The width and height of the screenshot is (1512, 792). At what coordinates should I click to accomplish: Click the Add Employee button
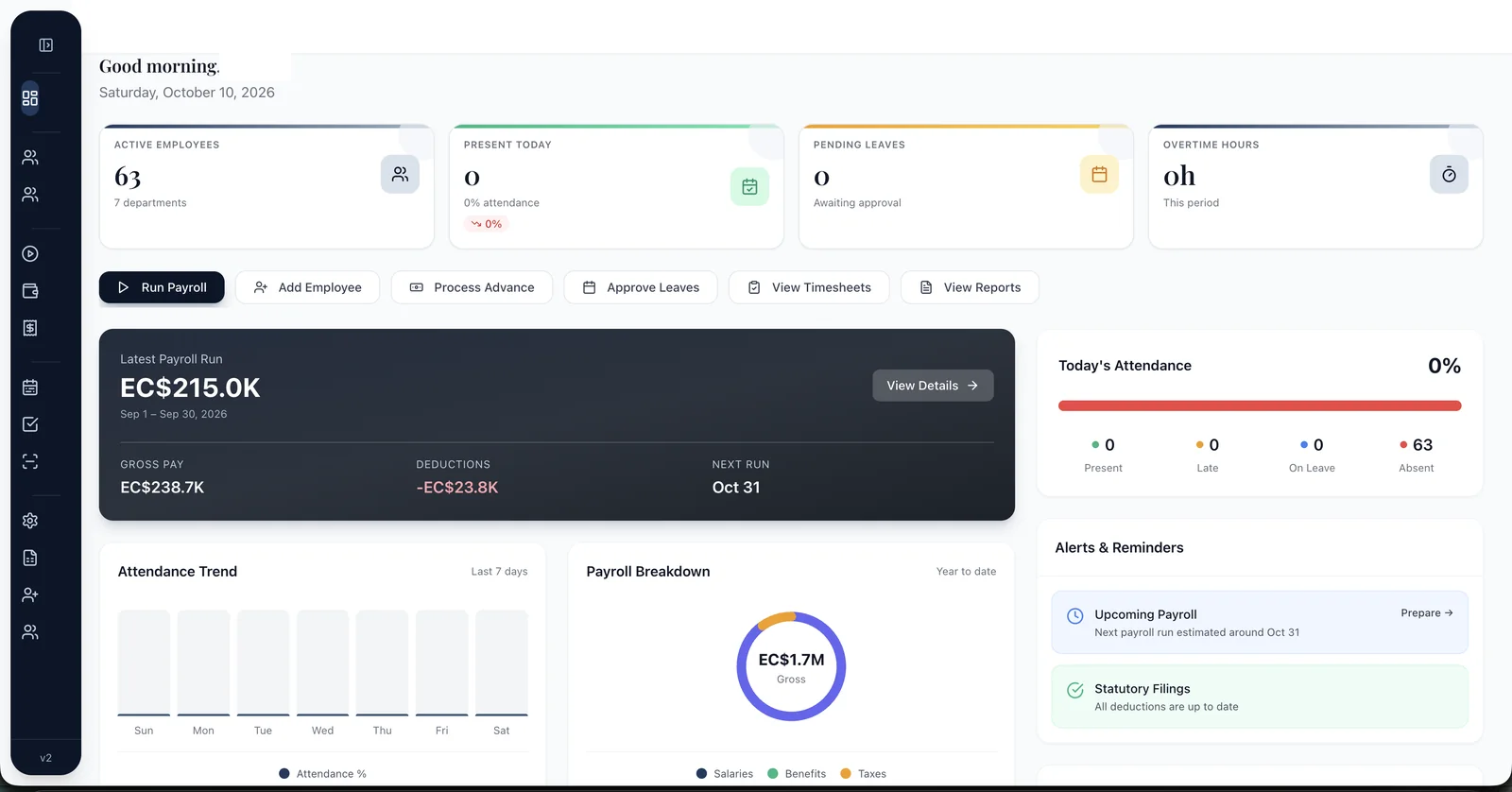coord(307,287)
